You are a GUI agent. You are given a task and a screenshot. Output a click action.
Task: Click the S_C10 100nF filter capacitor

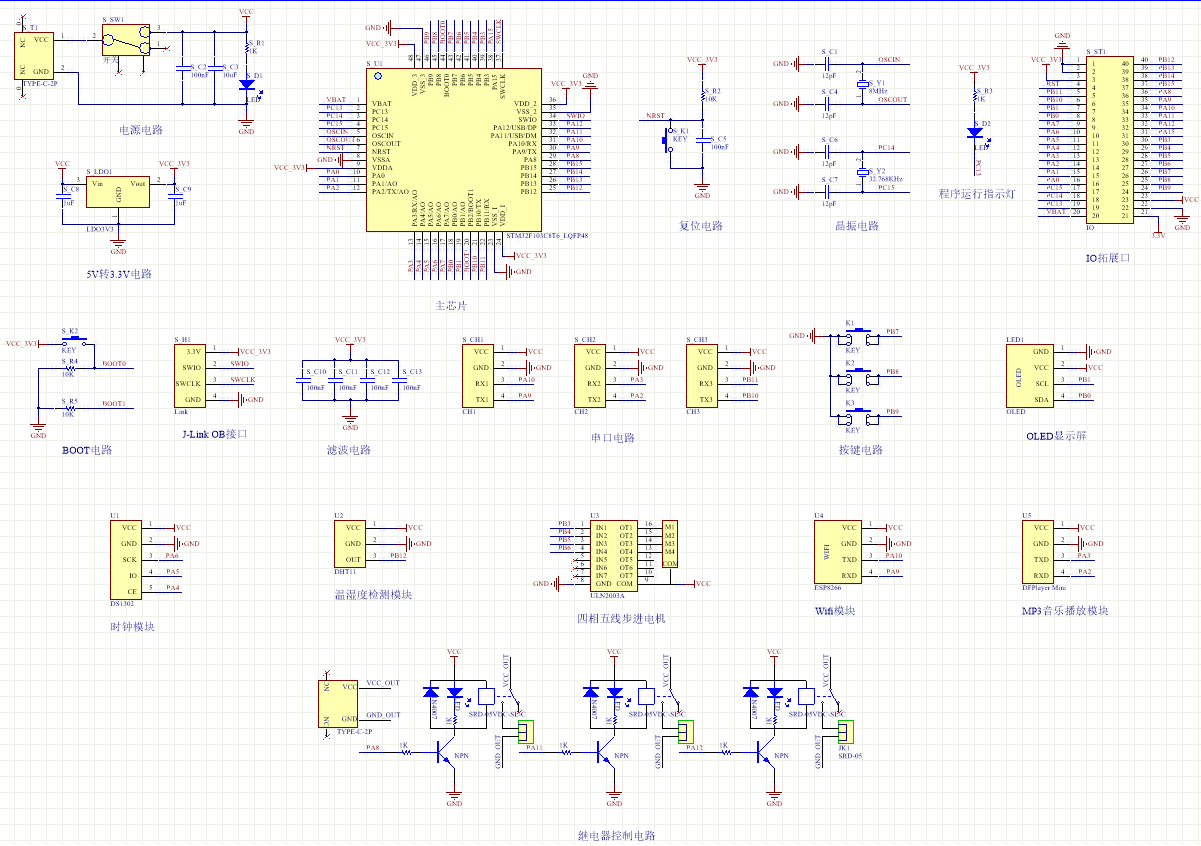coord(302,380)
